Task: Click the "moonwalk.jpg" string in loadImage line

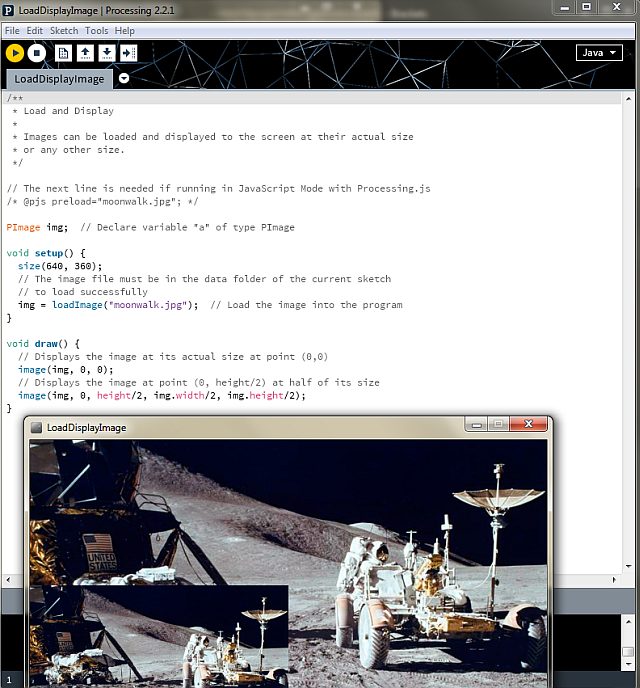Action: click(x=148, y=305)
